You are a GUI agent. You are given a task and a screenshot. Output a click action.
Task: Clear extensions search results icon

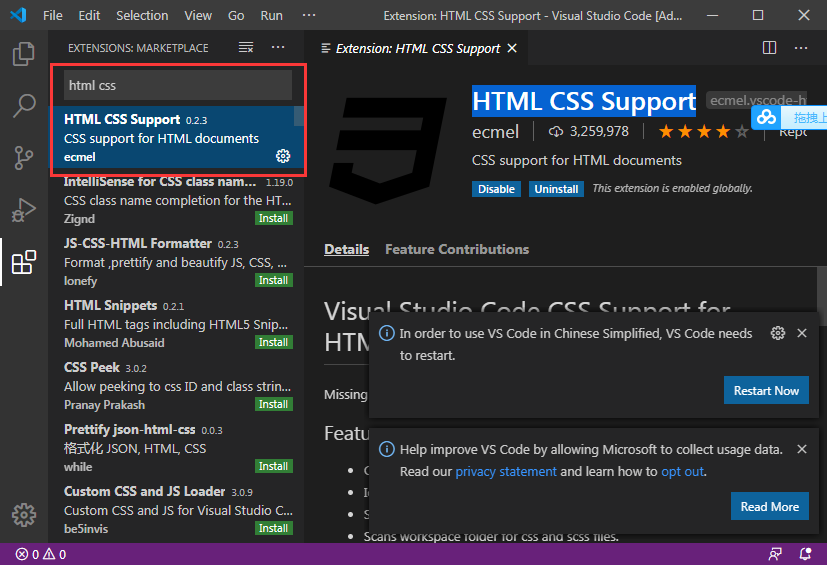tap(246, 47)
